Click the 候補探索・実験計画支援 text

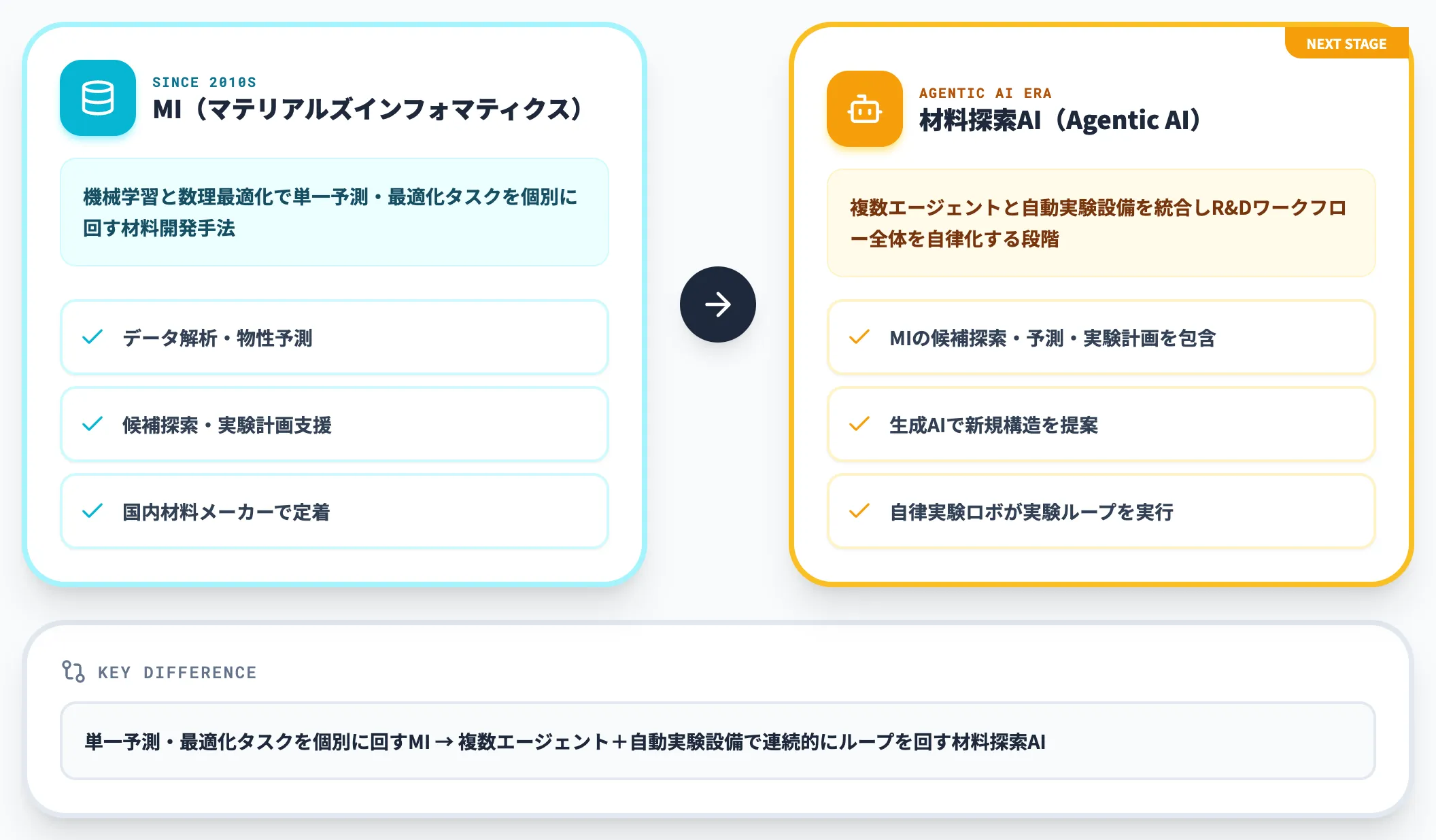click(227, 425)
